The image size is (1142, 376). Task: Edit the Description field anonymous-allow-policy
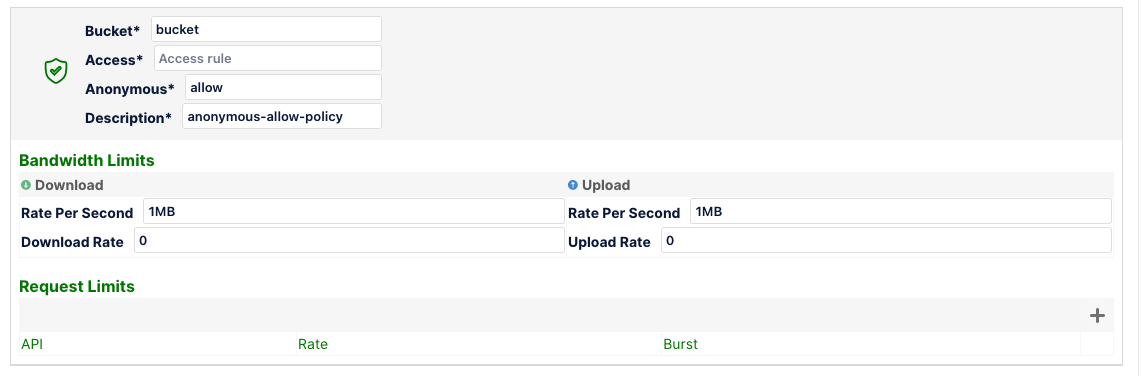[282, 116]
